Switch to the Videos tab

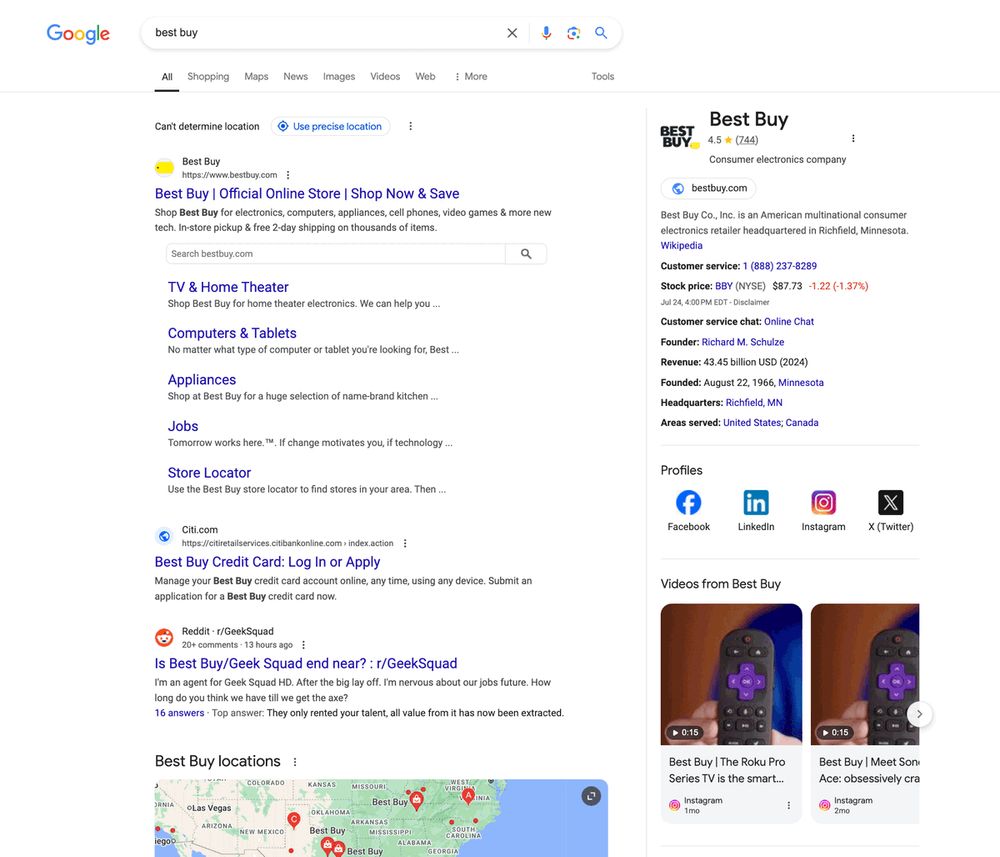point(385,77)
